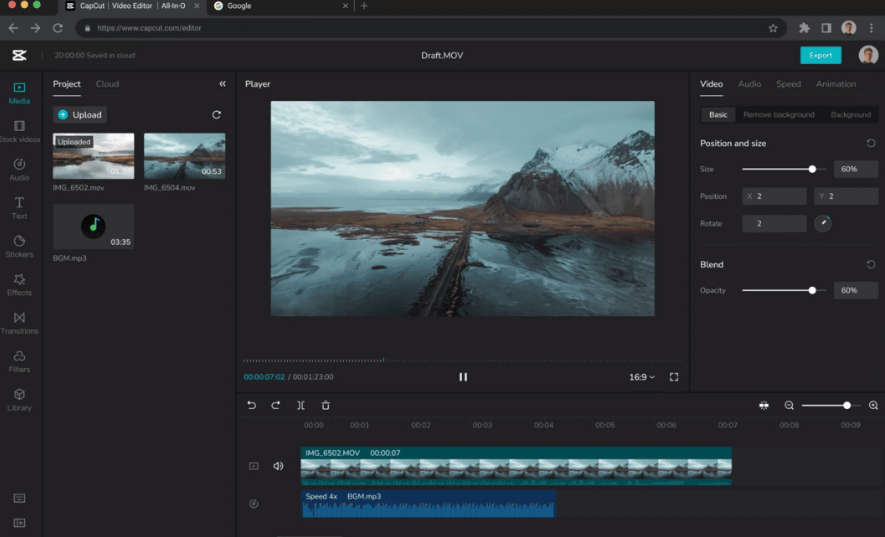This screenshot has width=885, height=537.
Task: Redo the last edit
Action: [275, 405]
